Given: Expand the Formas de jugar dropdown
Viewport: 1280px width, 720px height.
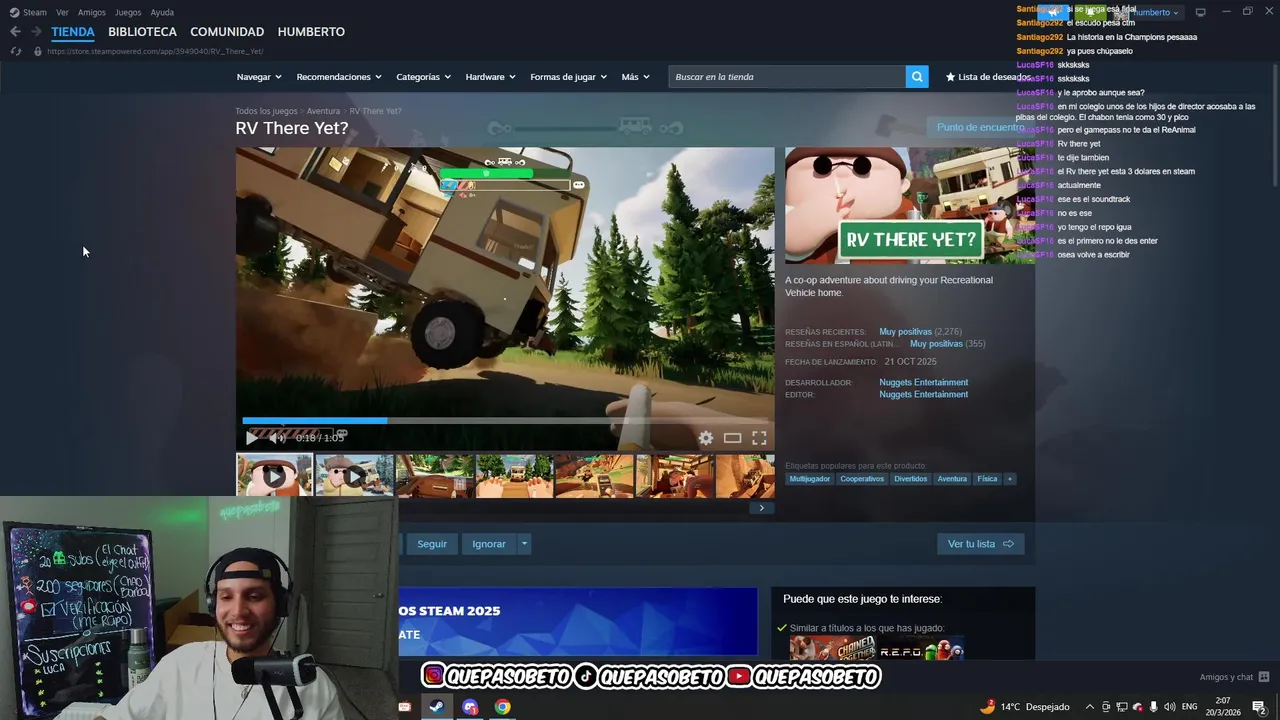Looking at the screenshot, I should coord(568,77).
